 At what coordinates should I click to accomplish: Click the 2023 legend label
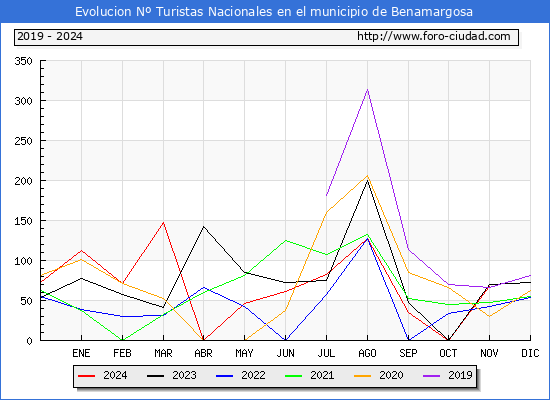pyautogui.click(x=184, y=375)
